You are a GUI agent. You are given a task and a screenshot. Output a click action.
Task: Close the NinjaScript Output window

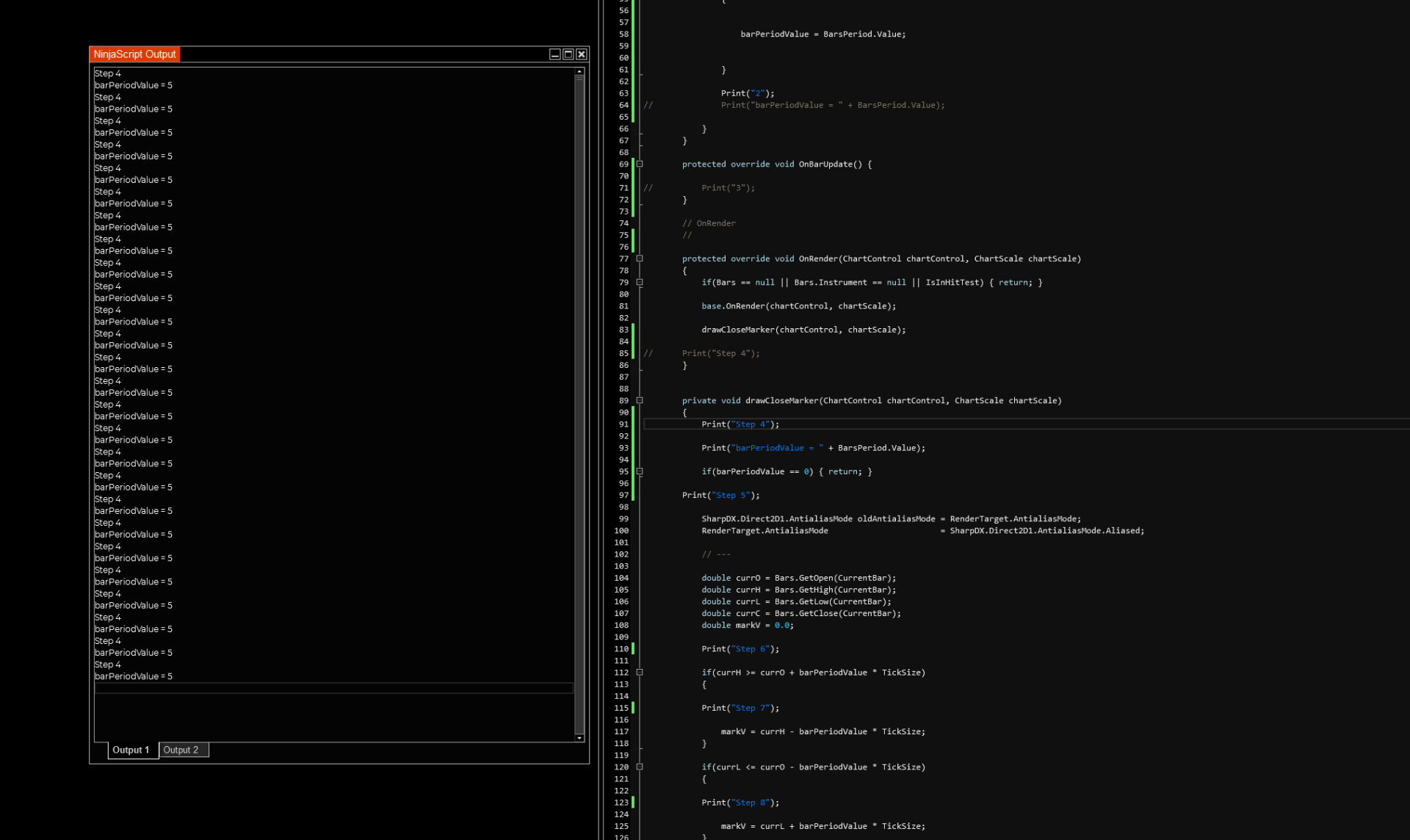pos(582,54)
